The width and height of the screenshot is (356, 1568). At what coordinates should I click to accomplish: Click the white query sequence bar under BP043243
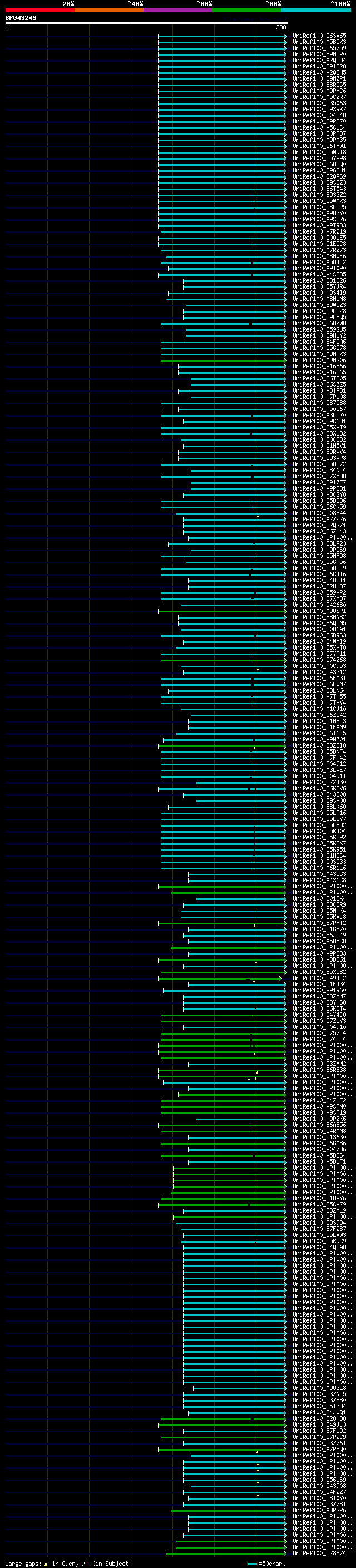pyautogui.click(x=147, y=23)
